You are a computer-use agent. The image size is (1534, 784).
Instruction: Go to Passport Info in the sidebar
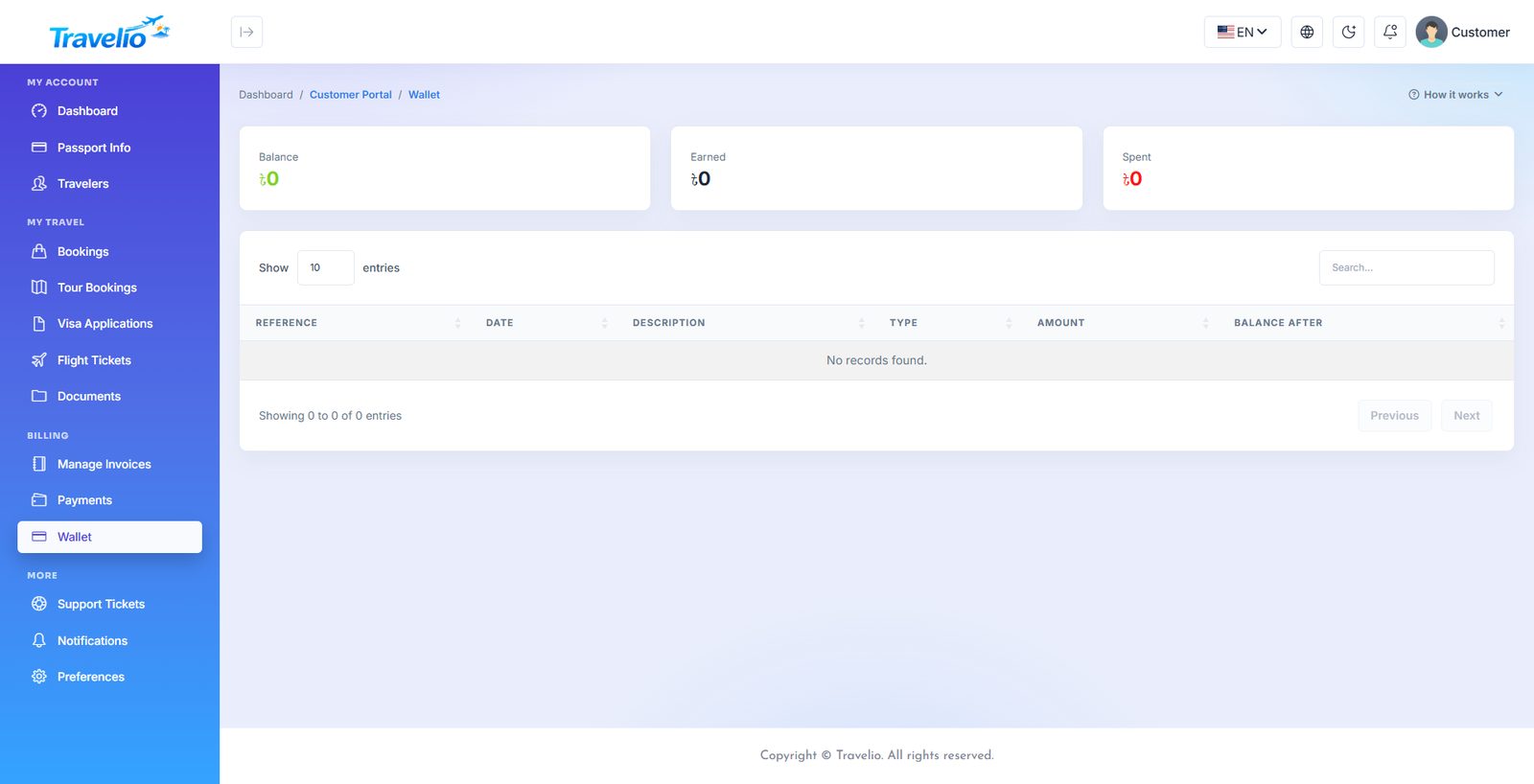point(109,148)
